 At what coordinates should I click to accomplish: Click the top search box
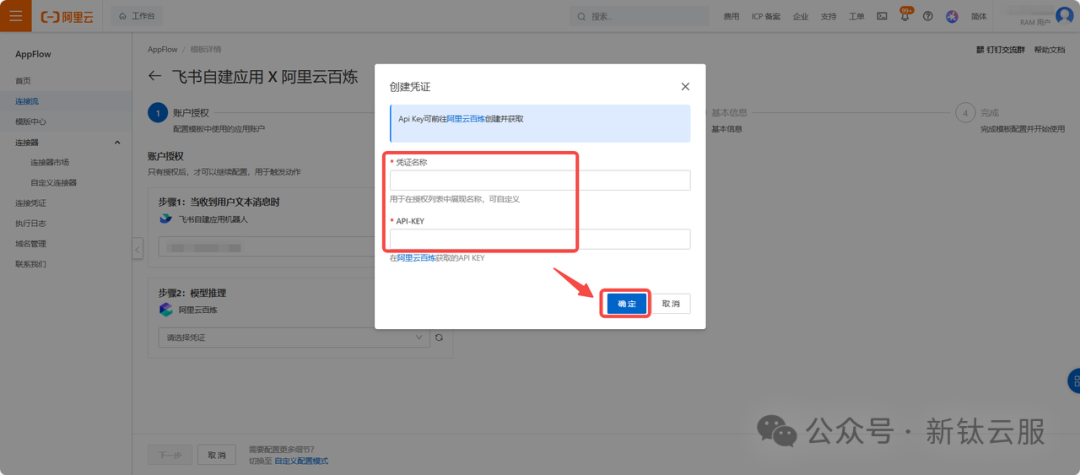point(639,16)
